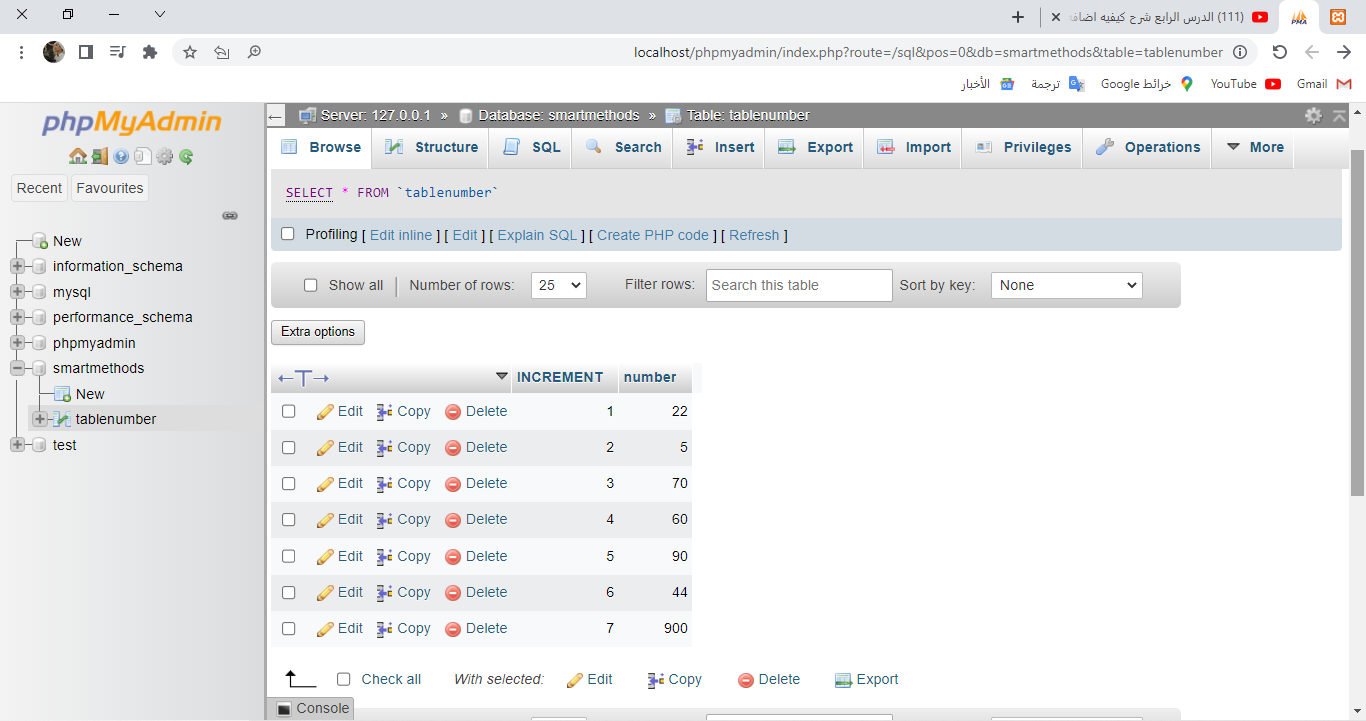Click the green refresh icon above the database tree
Viewport: 1366px width, 721px height.
click(x=184, y=156)
